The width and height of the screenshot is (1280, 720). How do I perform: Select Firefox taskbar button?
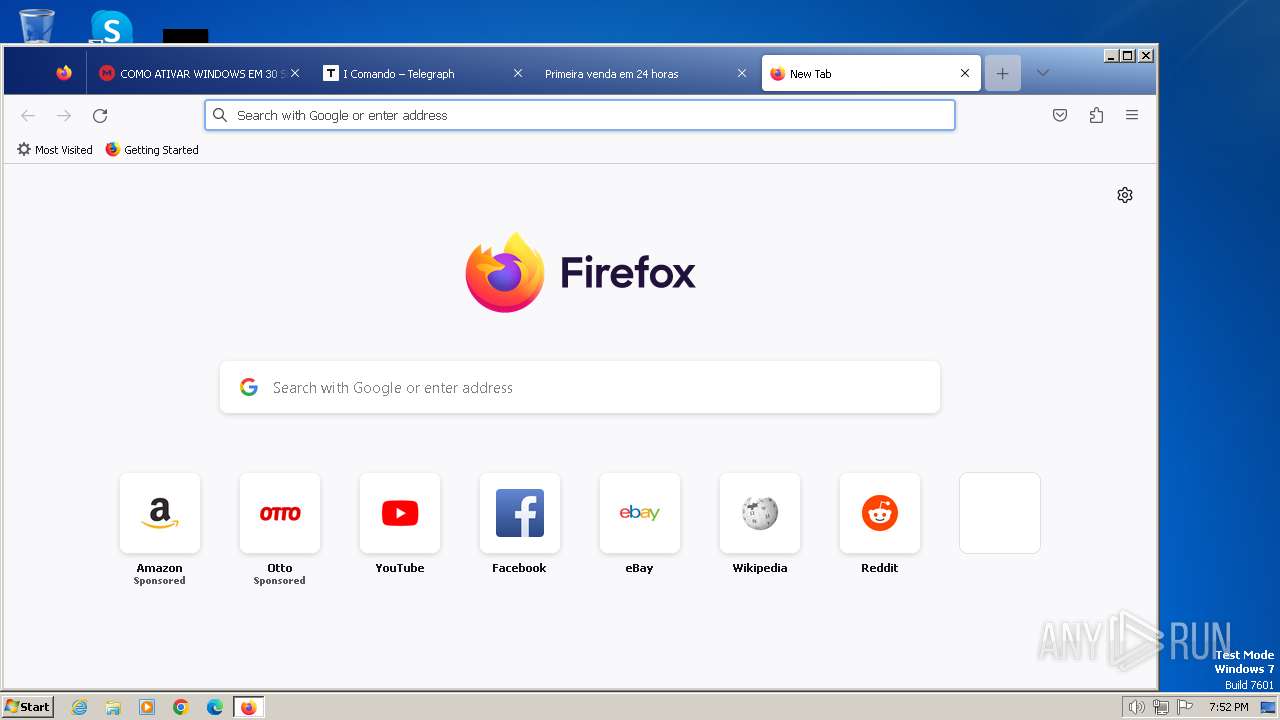click(248, 707)
